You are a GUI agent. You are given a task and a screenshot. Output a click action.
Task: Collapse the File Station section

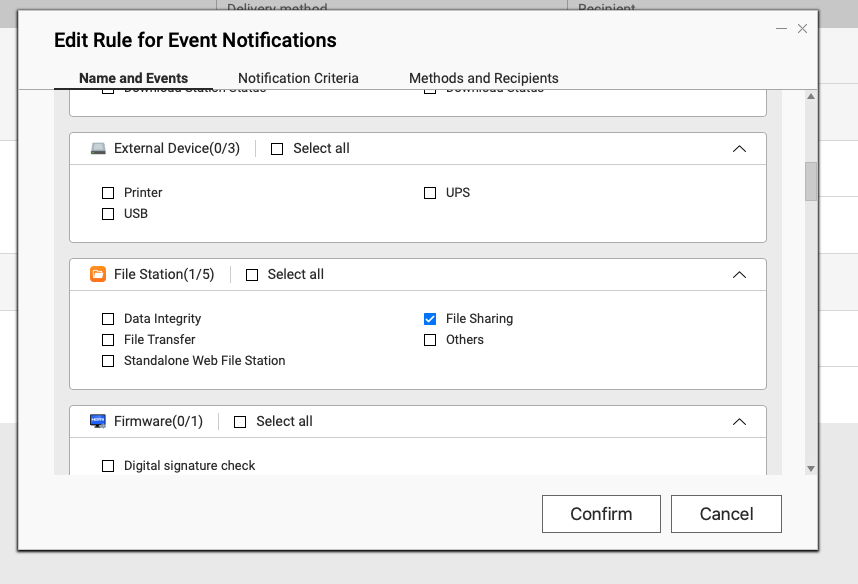click(x=739, y=274)
